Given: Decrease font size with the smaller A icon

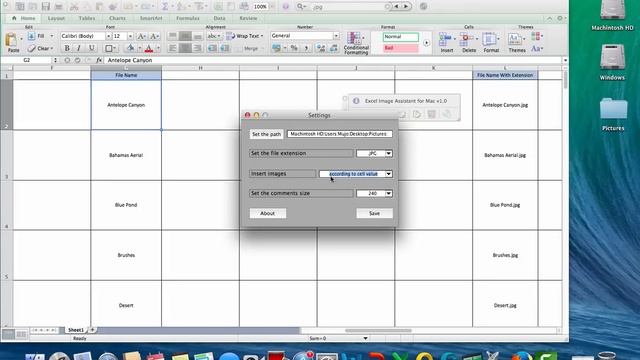Looking at the screenshot, I should click(x=154, y=36).
